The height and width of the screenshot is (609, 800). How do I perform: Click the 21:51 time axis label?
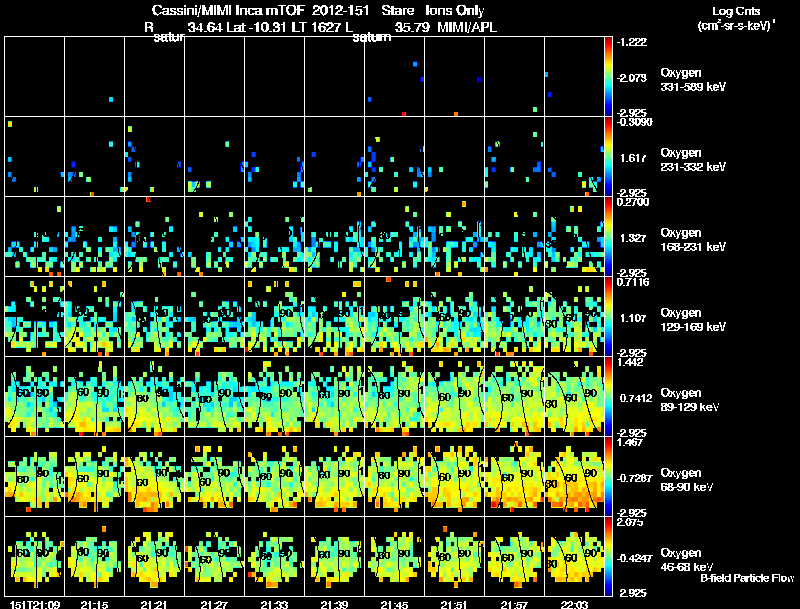click(454, 604)
